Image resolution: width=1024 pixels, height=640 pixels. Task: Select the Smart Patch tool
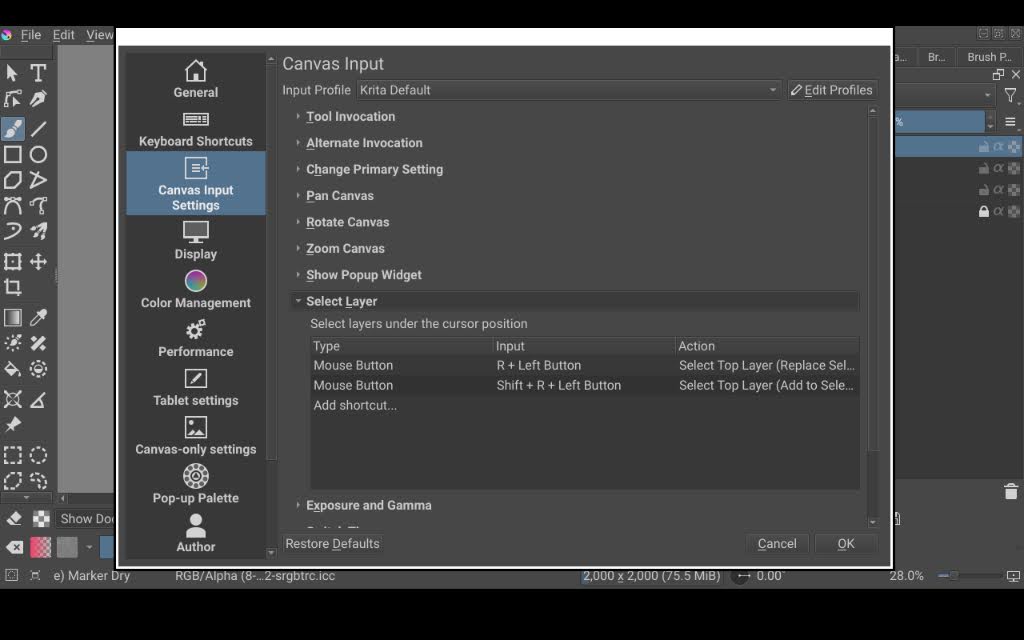pos(38,343)
